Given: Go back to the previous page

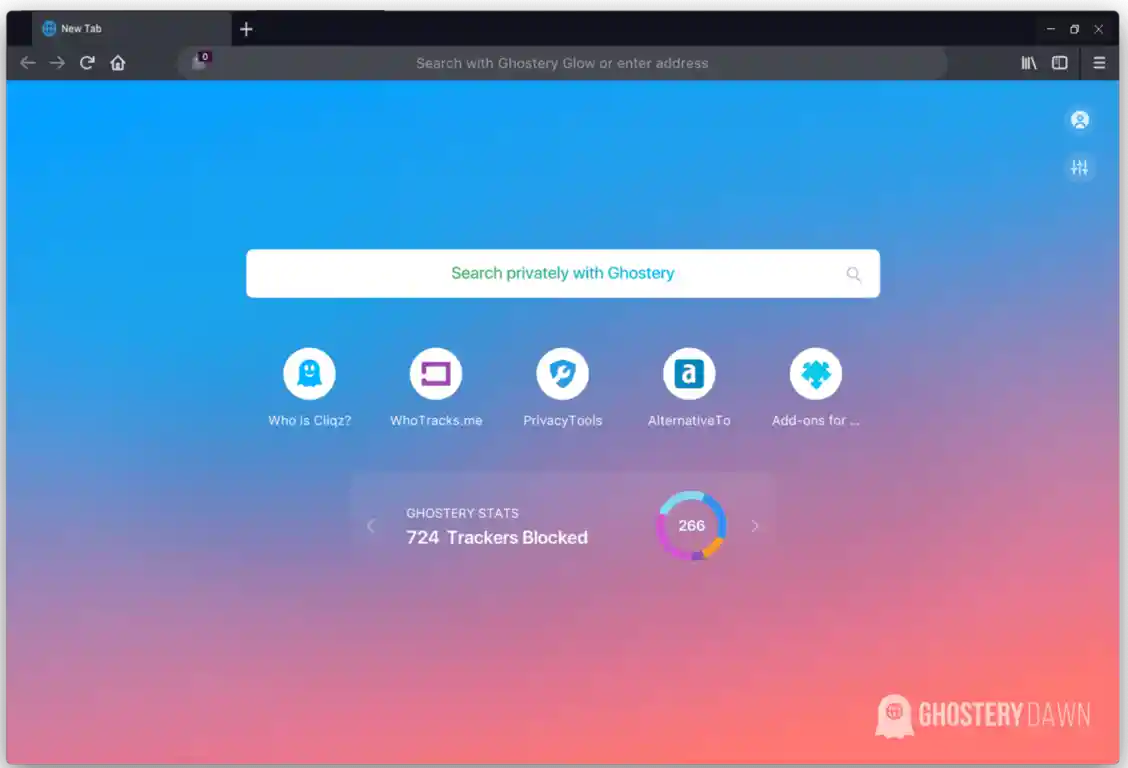Looking at the screenshot, I should point(27,63).
